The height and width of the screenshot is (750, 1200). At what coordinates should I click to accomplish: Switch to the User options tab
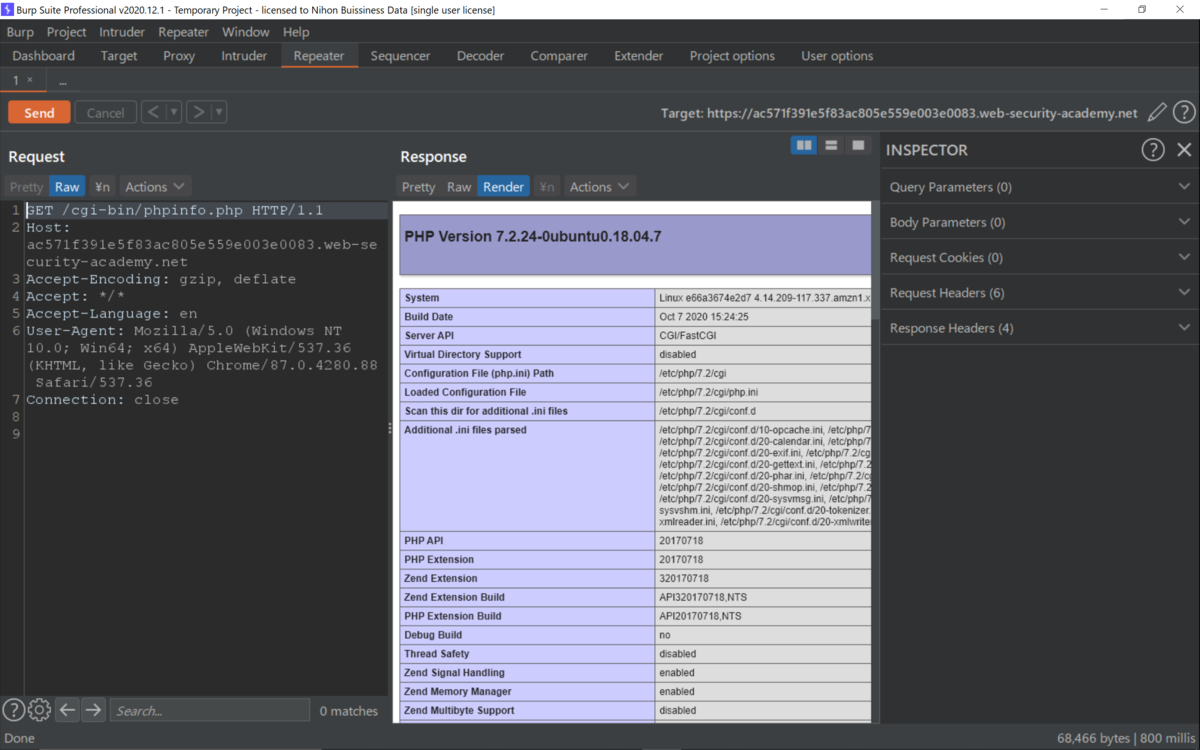[x=837, y=56]
